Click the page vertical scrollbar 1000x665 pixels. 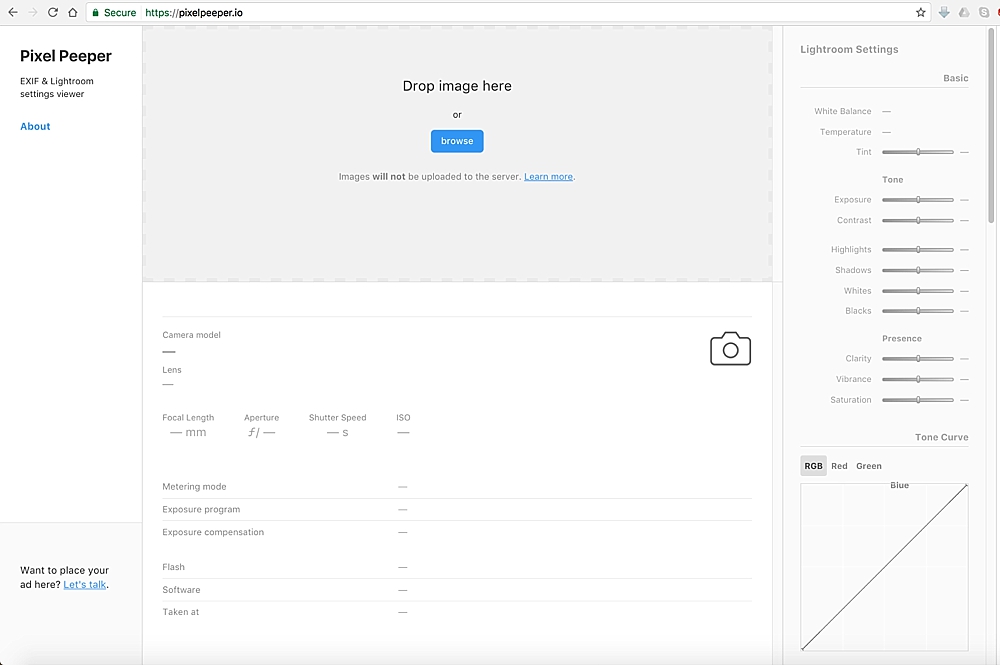[990, 124]
